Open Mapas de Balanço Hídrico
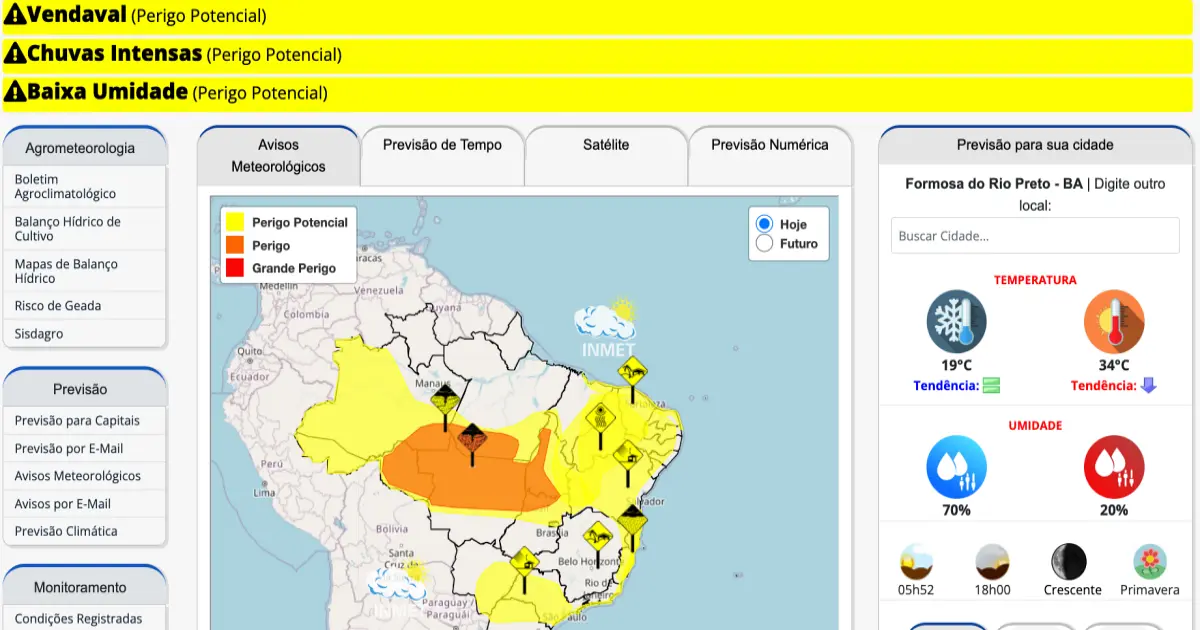1200x630 pixels. tap(85, 271)
